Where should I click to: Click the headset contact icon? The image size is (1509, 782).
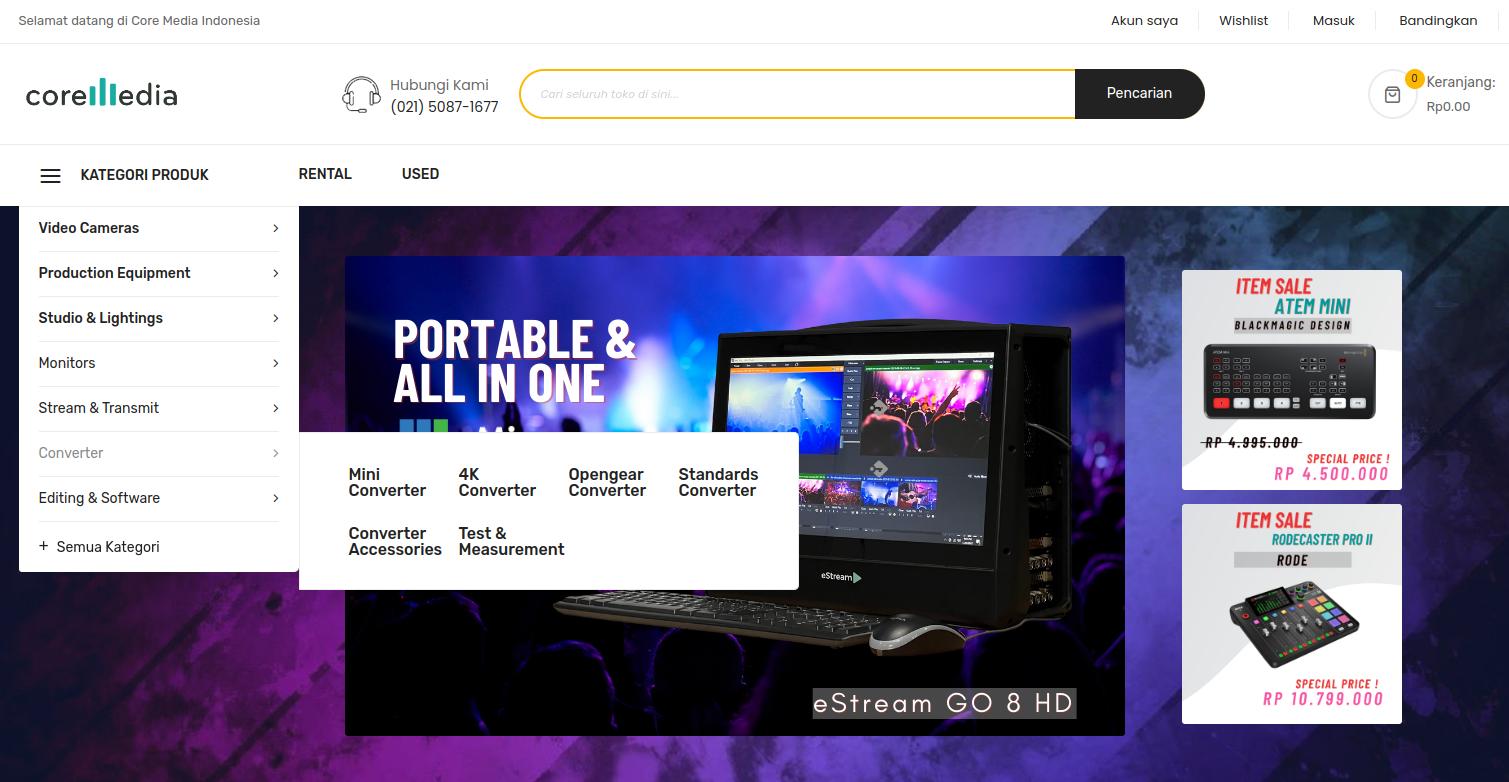pos(361,95)
